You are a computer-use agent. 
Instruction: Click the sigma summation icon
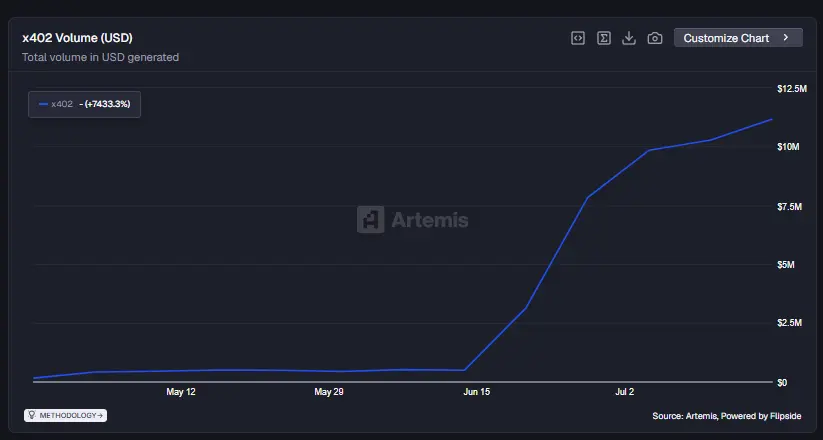point(604,38)
